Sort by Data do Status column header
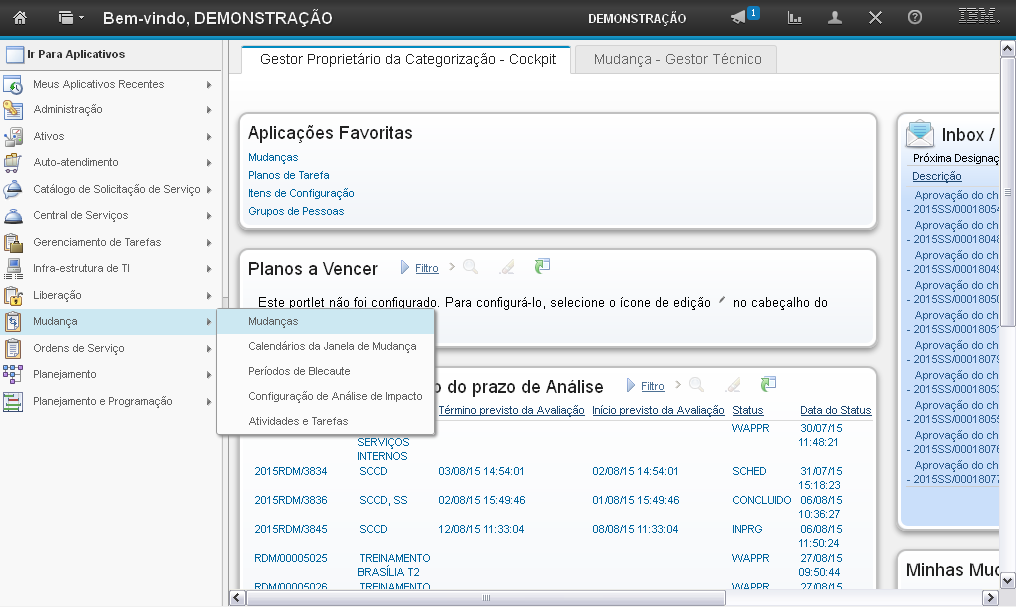 (835, 410)
